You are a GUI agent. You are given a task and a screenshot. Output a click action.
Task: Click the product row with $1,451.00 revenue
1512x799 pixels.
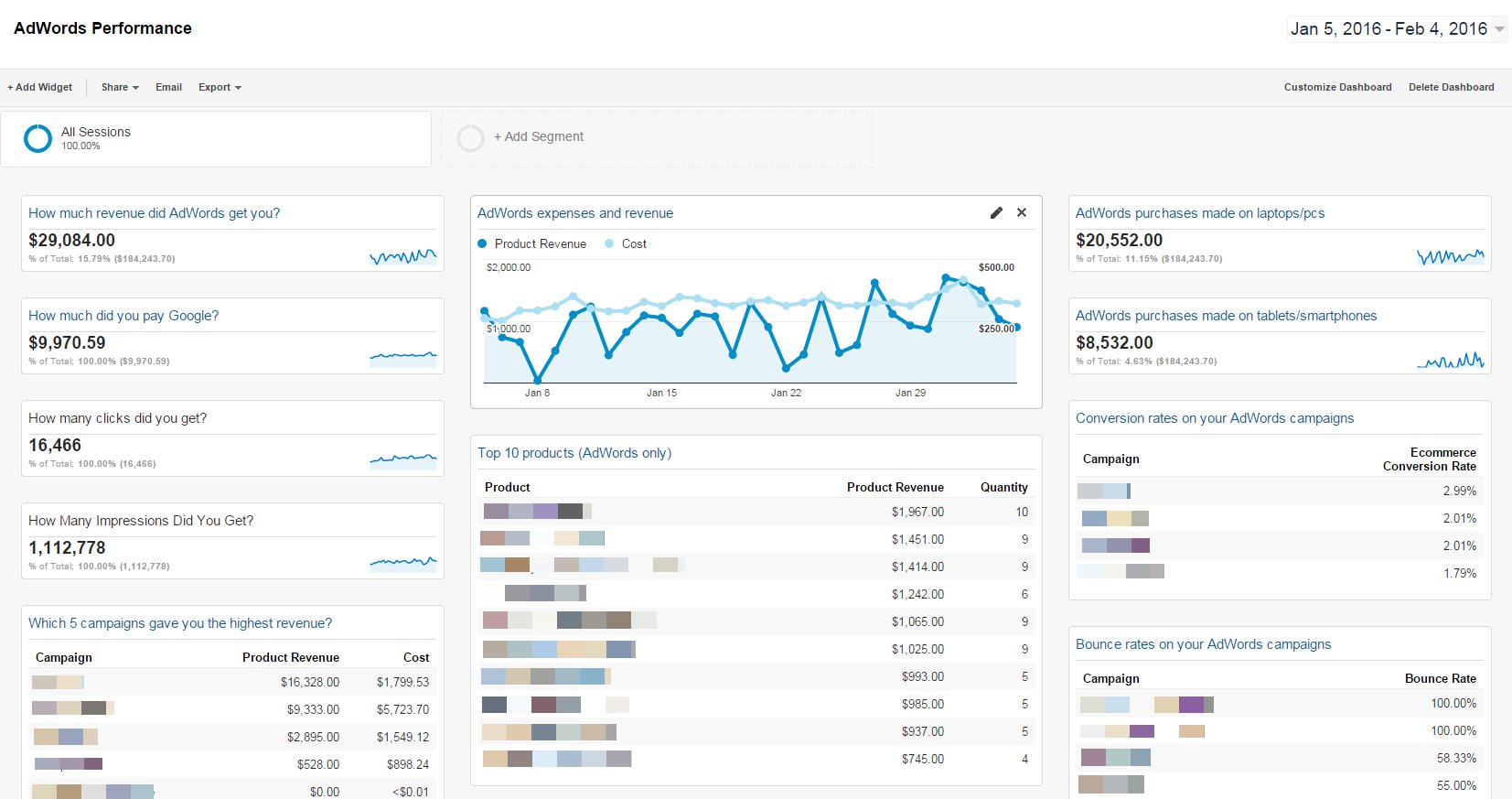point(756,539)
